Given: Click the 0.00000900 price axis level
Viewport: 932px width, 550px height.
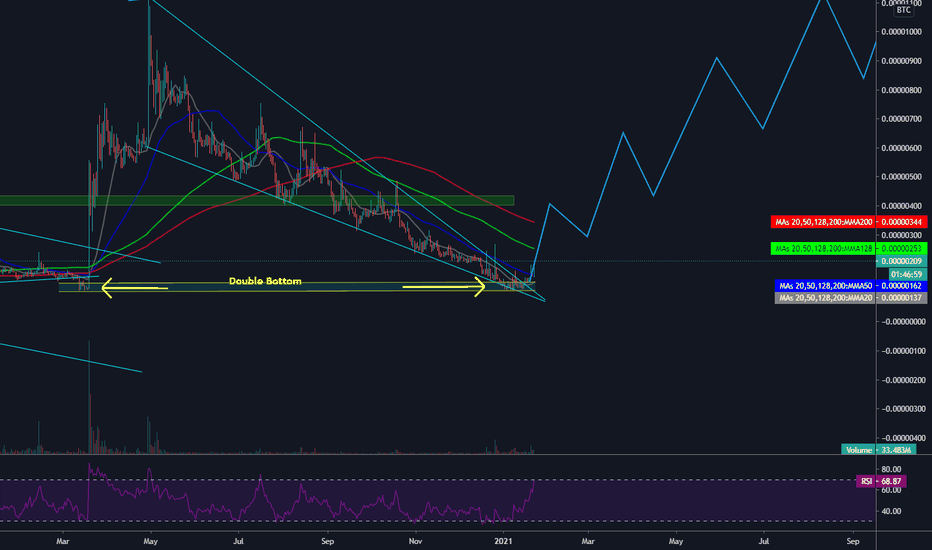Looking at the screenshot, I should tap(902, 61).
